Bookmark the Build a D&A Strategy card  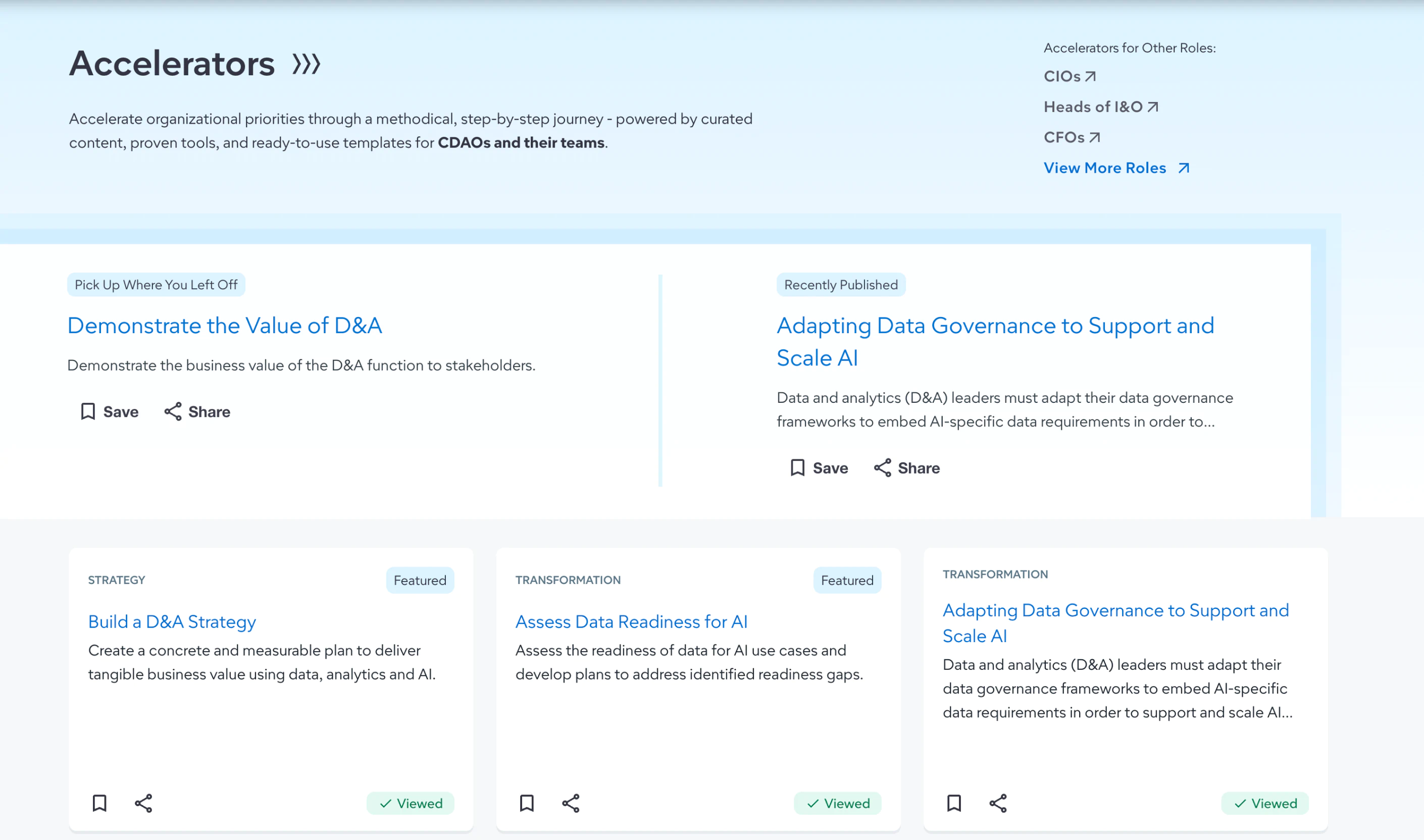(x=99, y=803)
